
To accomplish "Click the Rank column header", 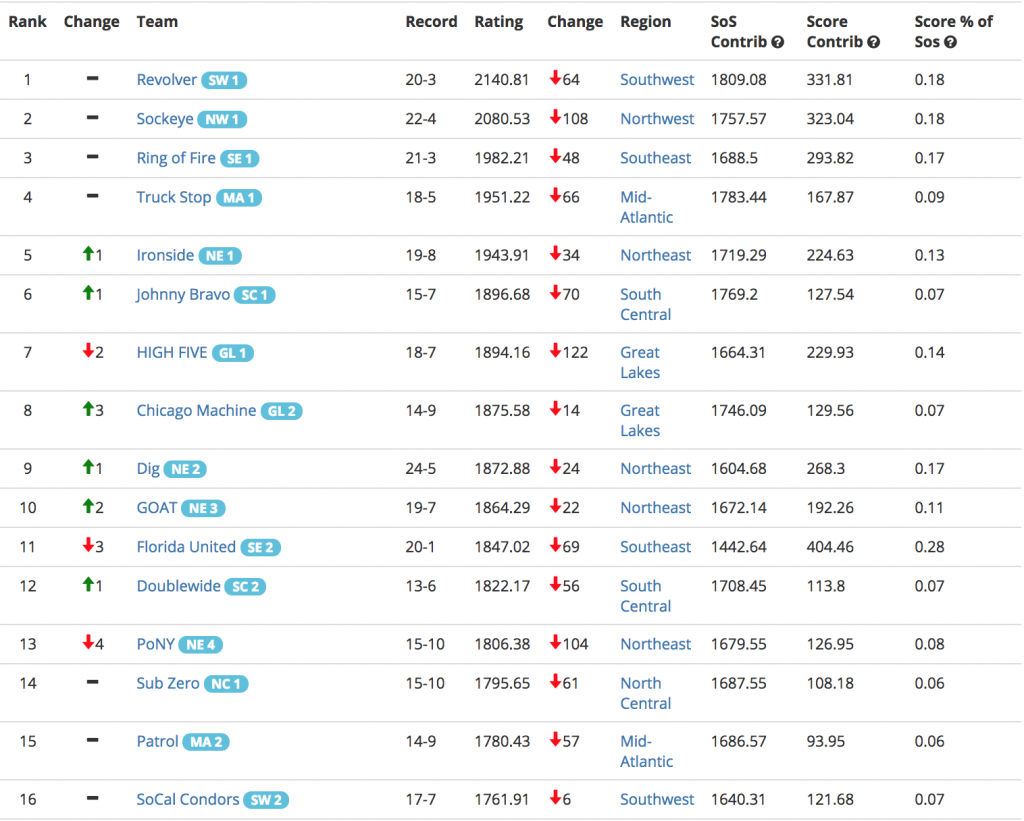I will pyautogui.click(x=28, y=22).
